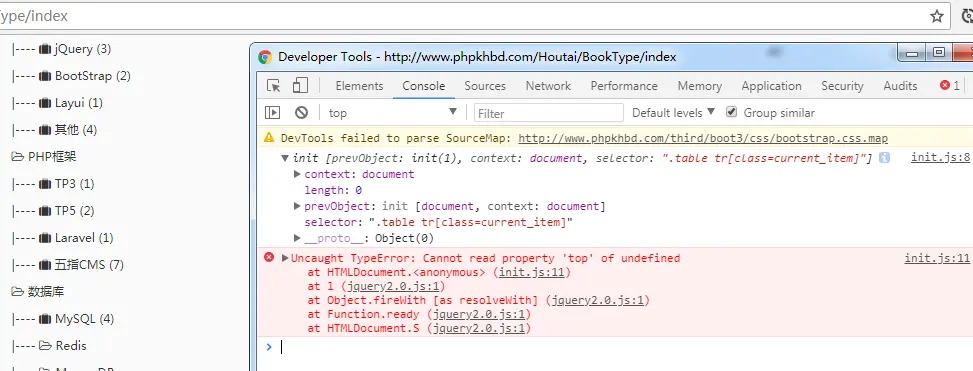Maximize the Developer Tools window
Screen dimensions: 973x371
(x=939, y=53)
